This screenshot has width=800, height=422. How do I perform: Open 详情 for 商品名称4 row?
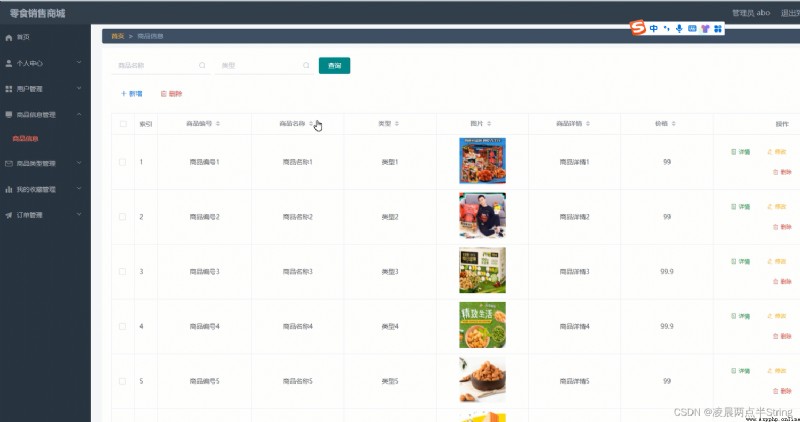[741, 316]
